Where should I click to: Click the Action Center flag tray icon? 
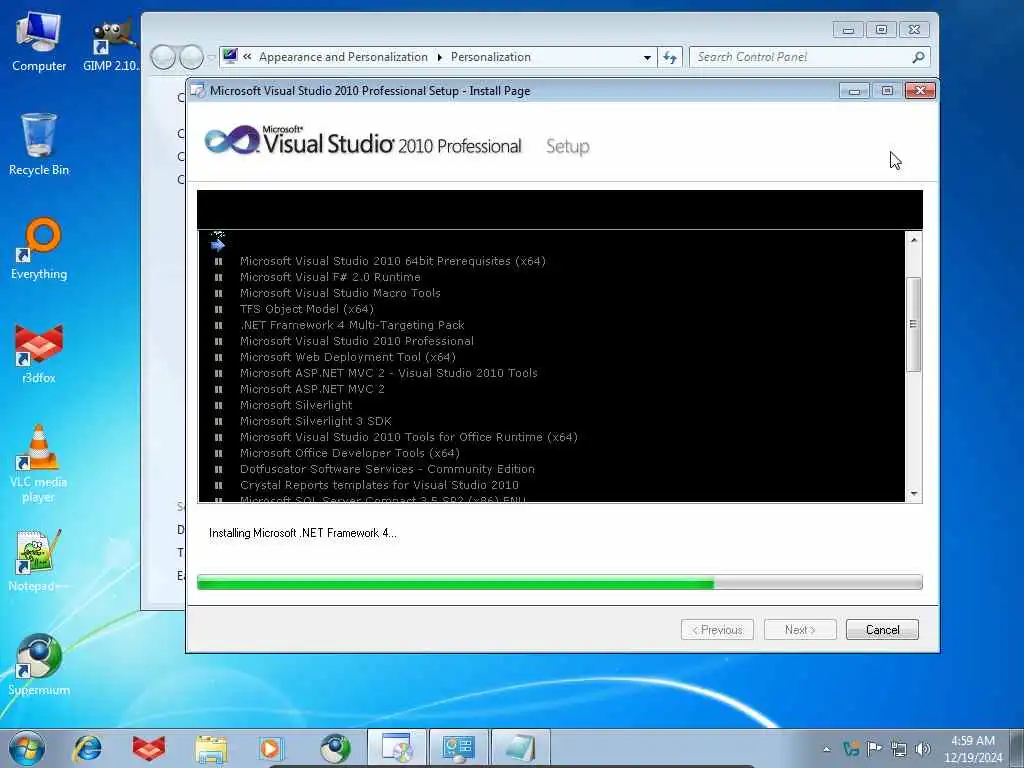point(874,748)
